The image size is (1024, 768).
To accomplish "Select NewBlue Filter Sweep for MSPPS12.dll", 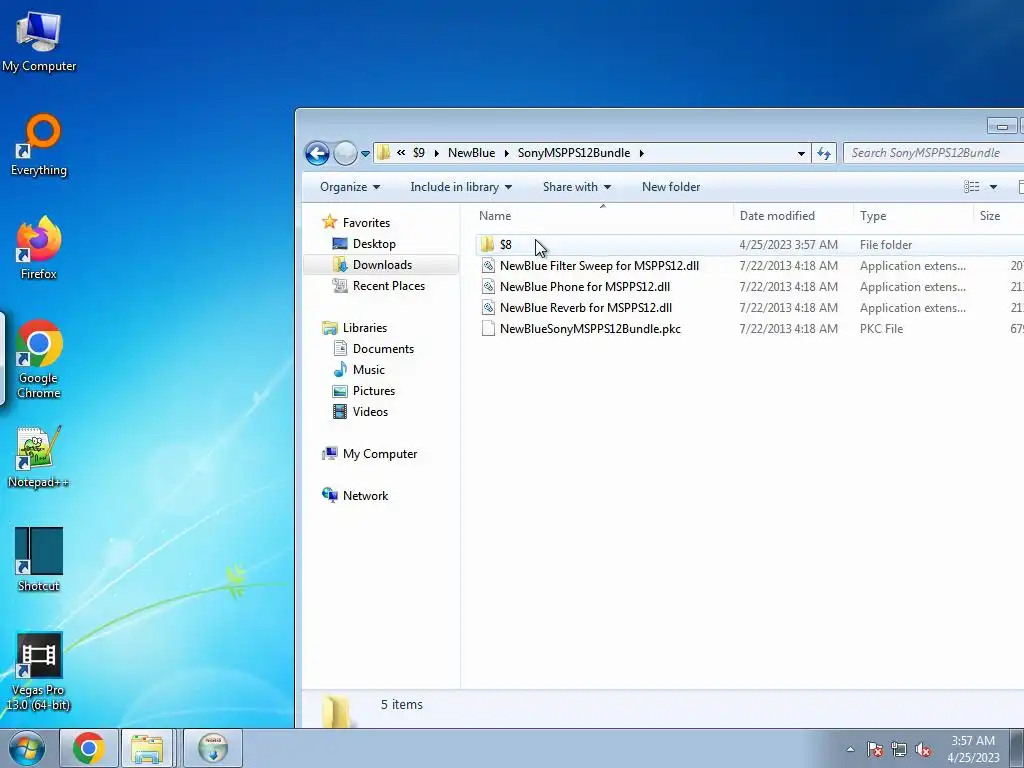I will click(x=599, y=266).
